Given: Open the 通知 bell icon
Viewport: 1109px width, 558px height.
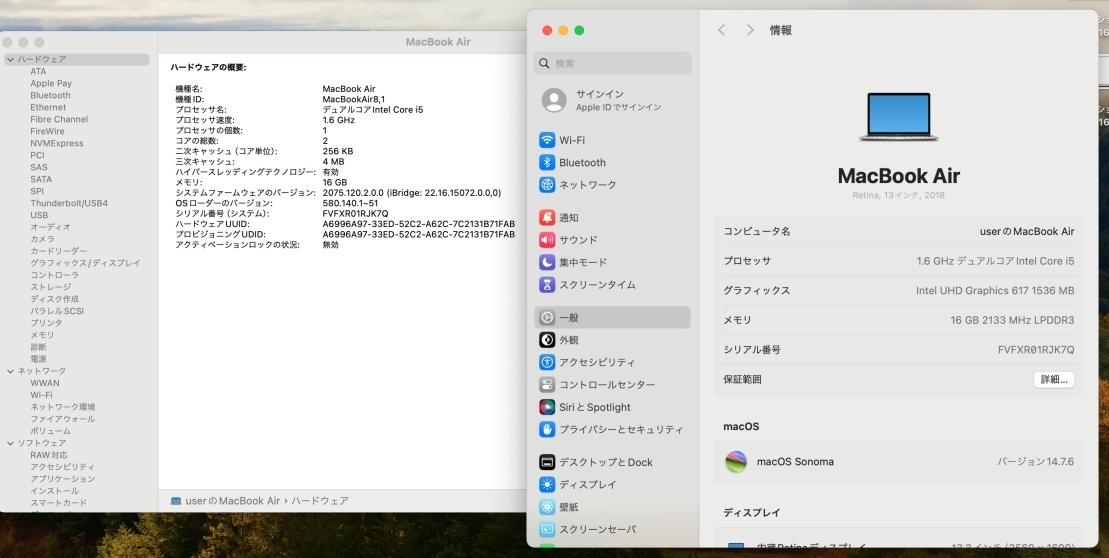Looking at the screenshot, I should tap(547, 218).
